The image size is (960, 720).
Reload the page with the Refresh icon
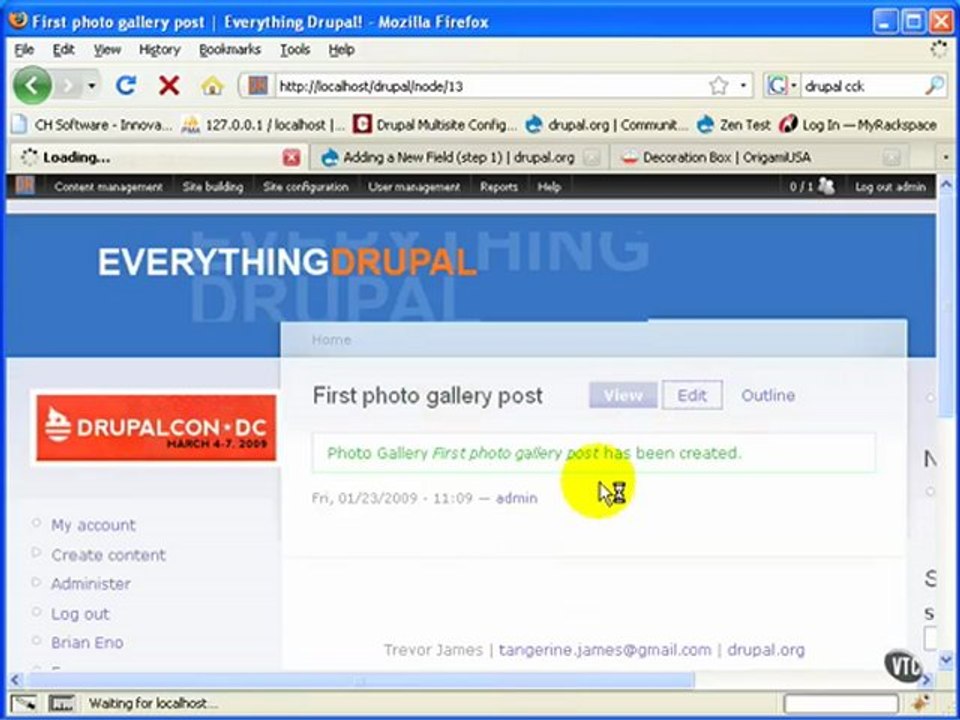pyautogui.click(x=126, y=86)
